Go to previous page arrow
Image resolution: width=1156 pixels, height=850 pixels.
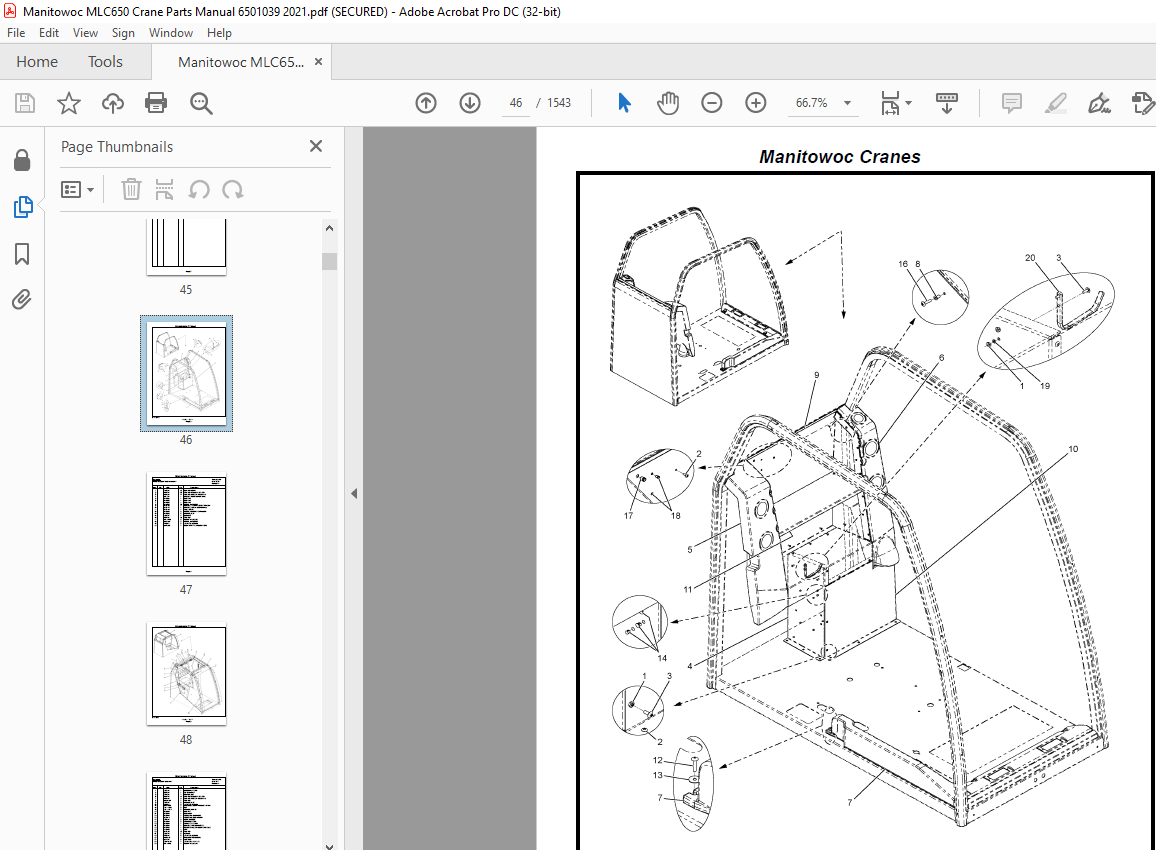(x=426, y=102)
